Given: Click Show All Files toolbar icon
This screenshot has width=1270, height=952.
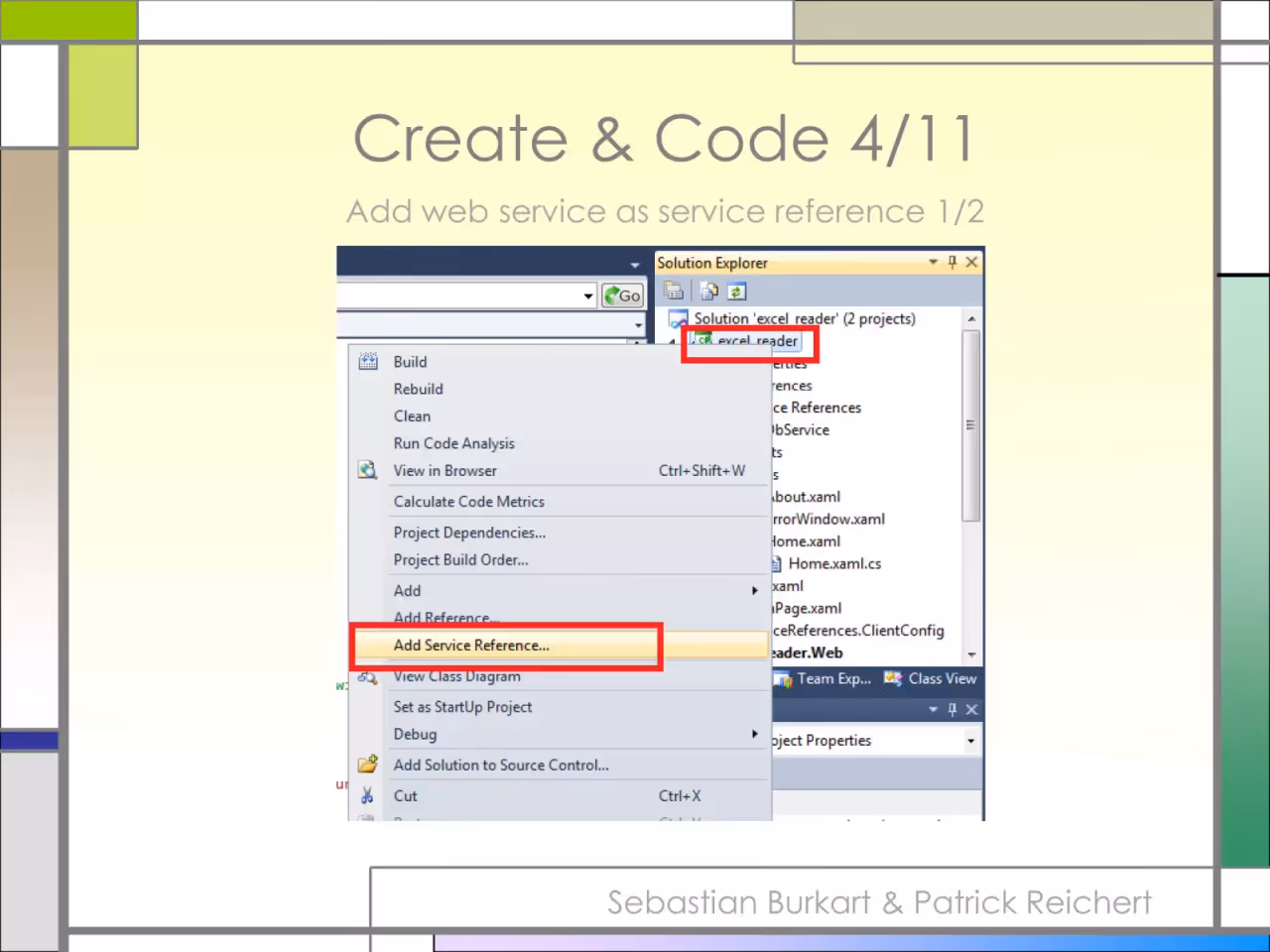Looking at the screenshot, I should [708, 291].
